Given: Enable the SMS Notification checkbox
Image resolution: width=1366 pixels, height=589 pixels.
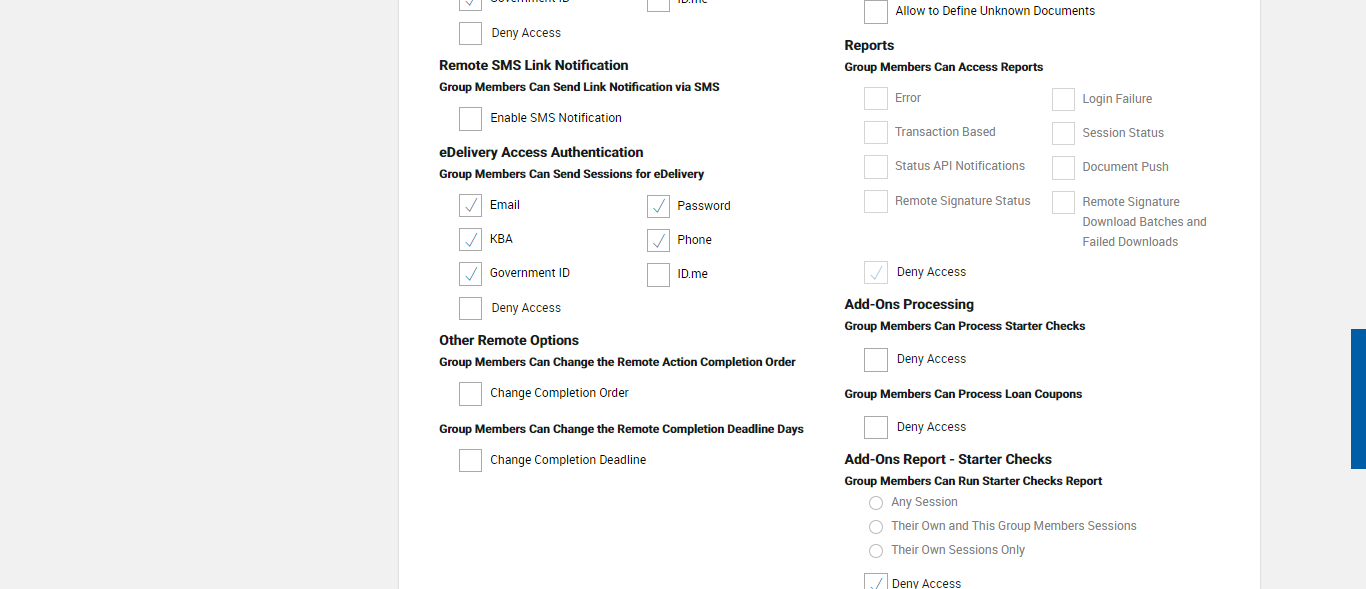Looking at the screenshot, I should [470, 119].
